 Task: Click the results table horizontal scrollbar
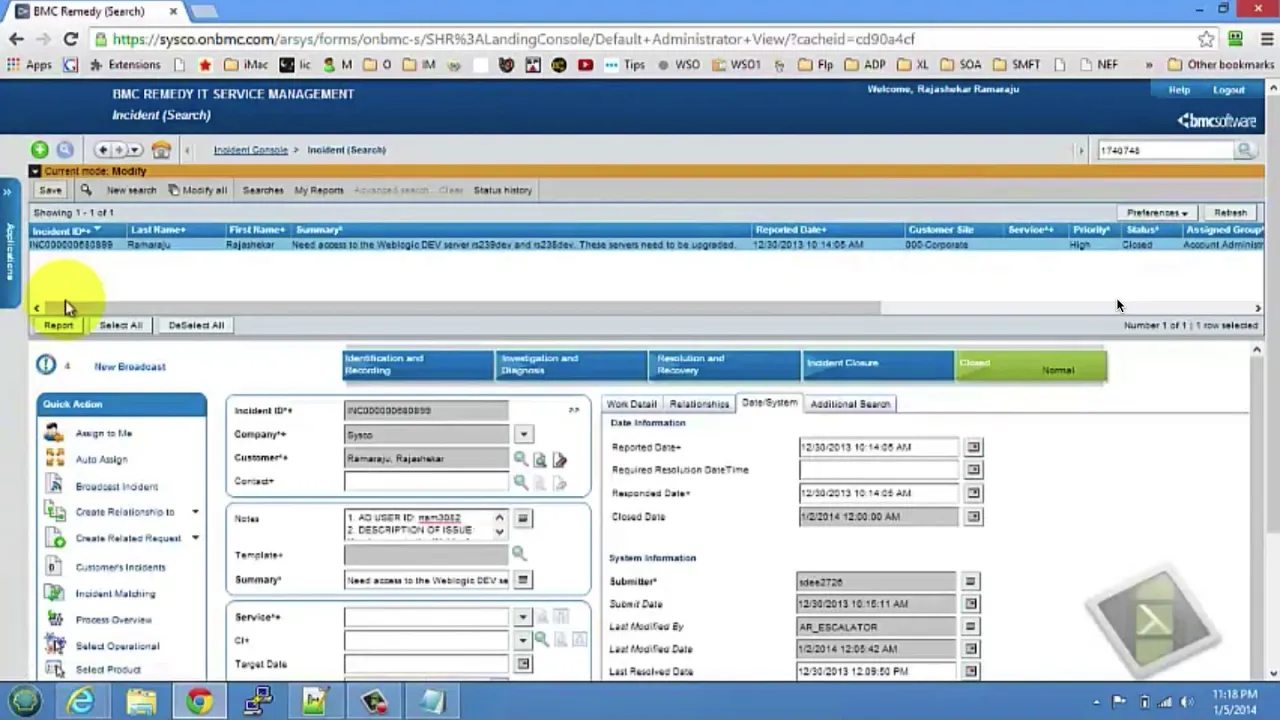click(462, 308)
